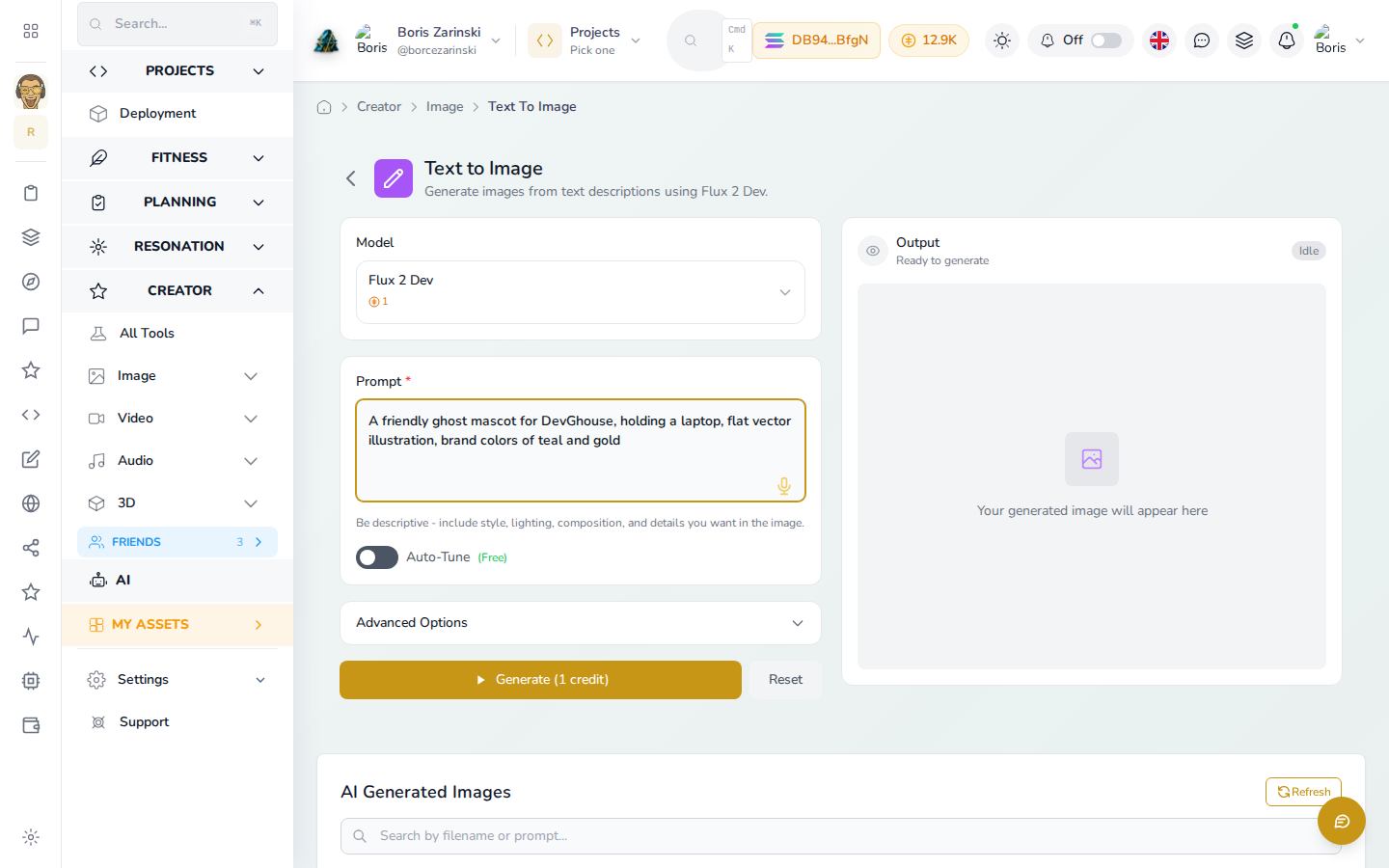Click the DB94...BfgN wallet button
Screen dimensions: 1389x868
(816, 41)
